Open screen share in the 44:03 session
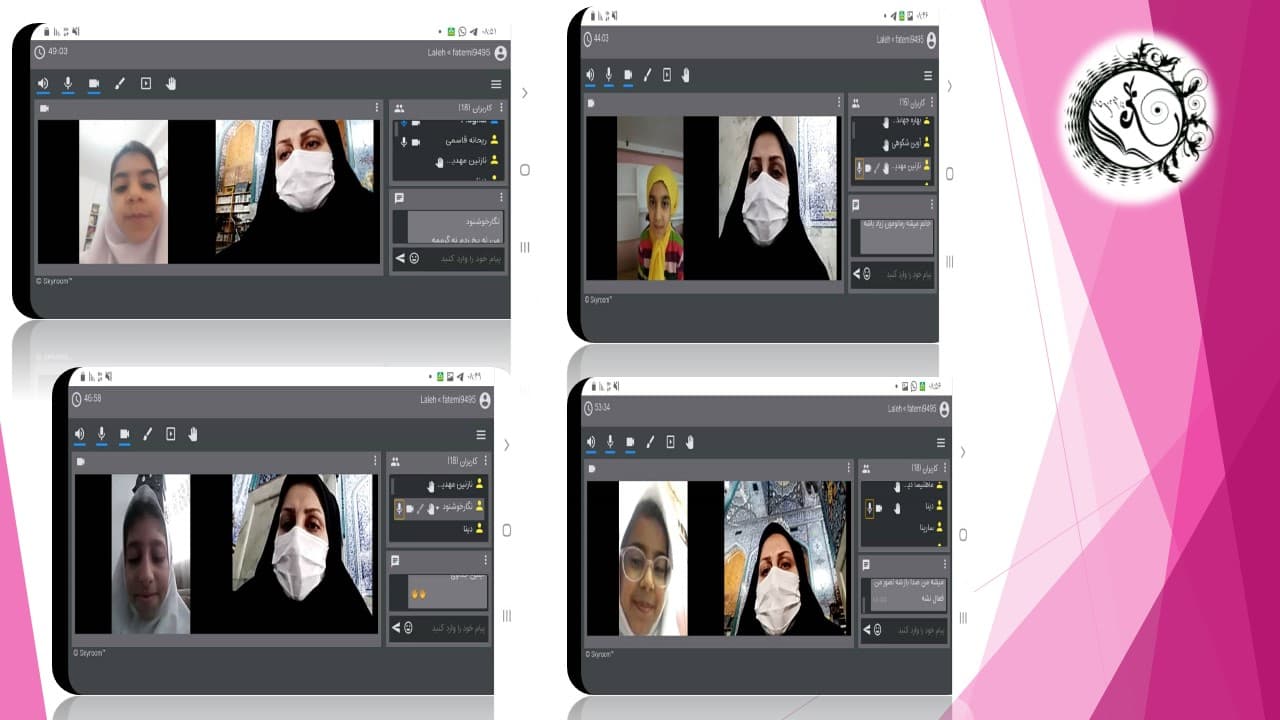This screenshot has width=1280, height=720. [667, 75]
